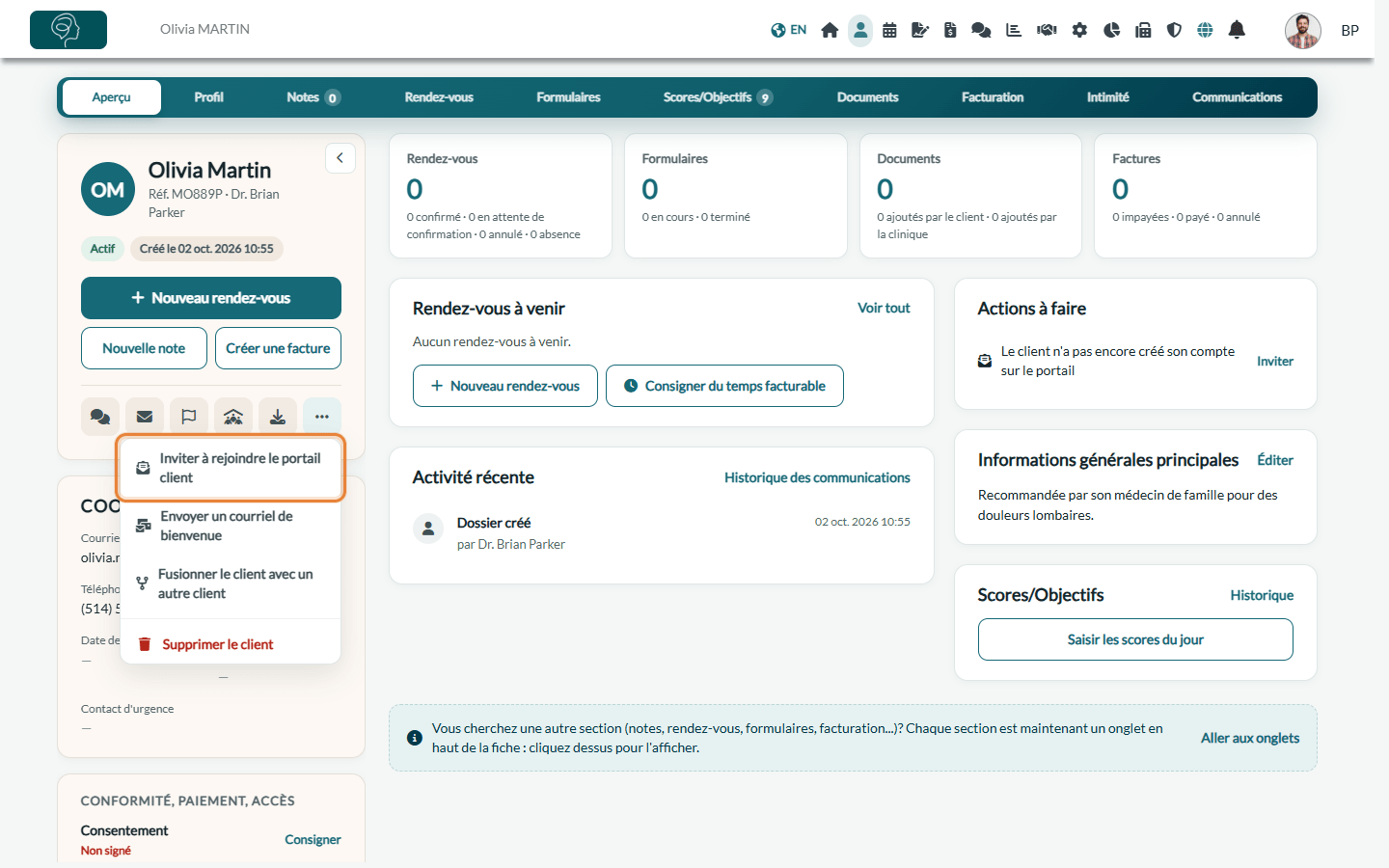
Task: Click Aller aux onglets link
Action: click(x=1249, y=738)
